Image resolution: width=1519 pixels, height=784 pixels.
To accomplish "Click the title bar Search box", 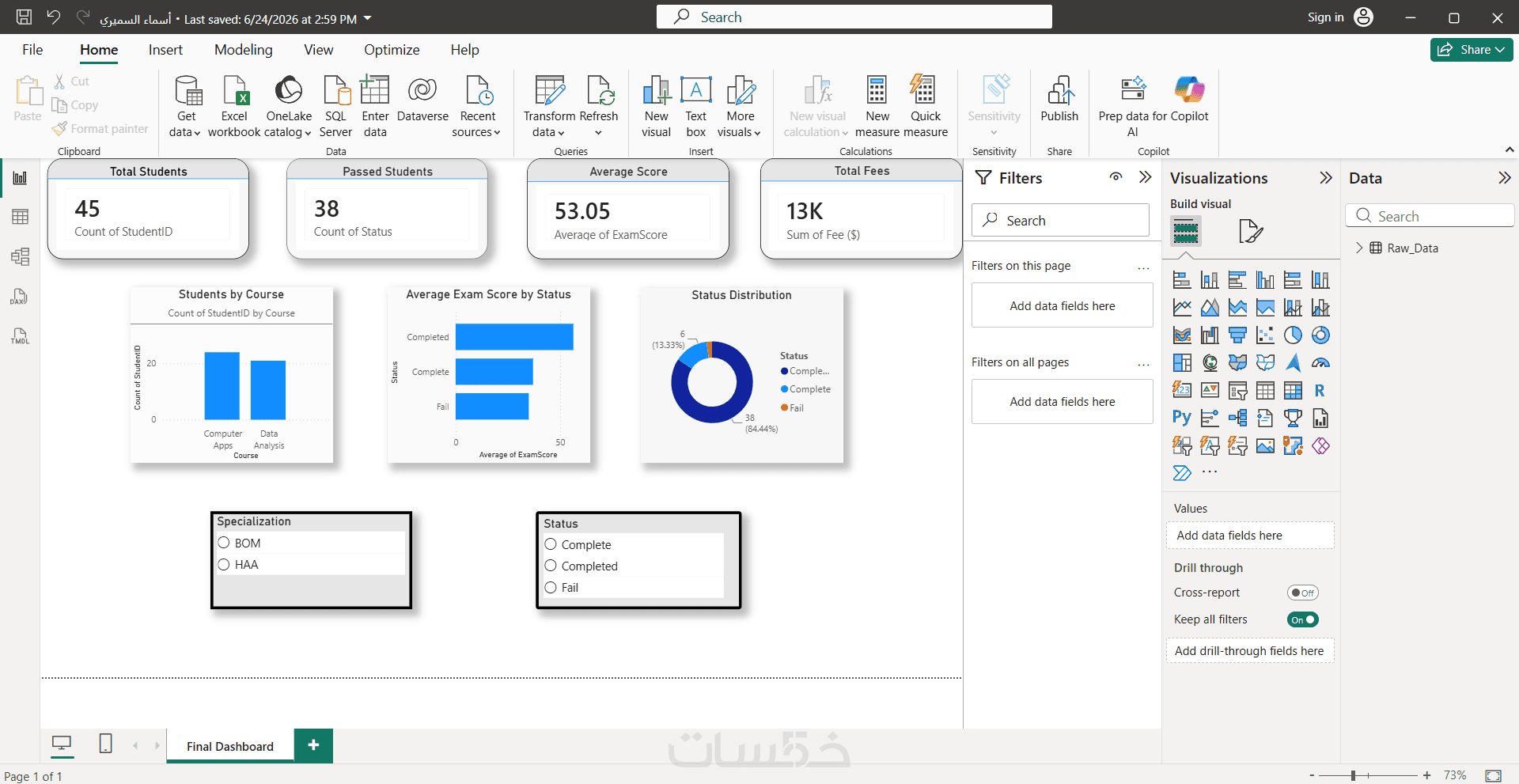I will click(854, 17).
